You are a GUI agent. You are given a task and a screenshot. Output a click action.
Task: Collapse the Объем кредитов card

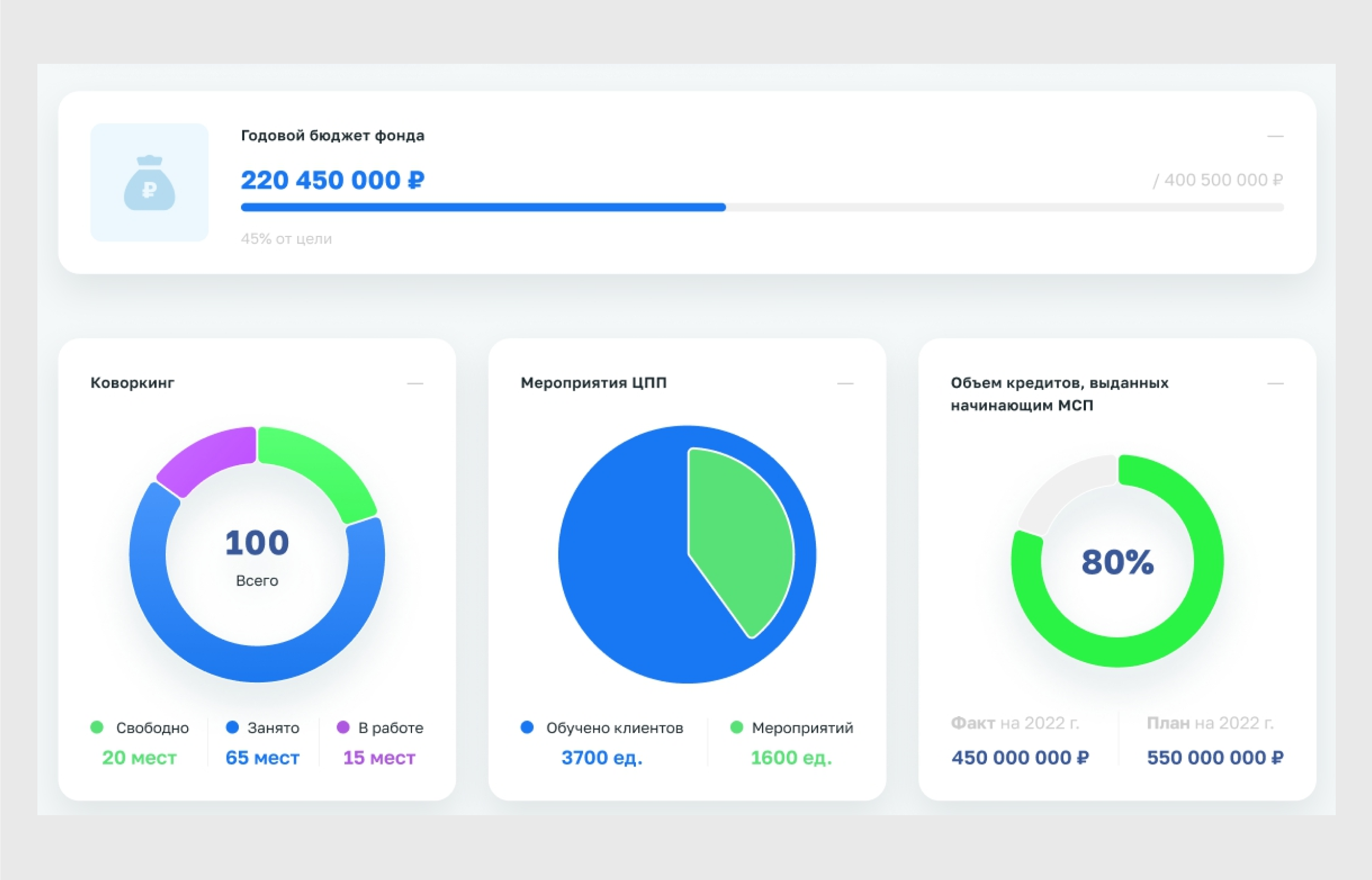[1275, 383]
